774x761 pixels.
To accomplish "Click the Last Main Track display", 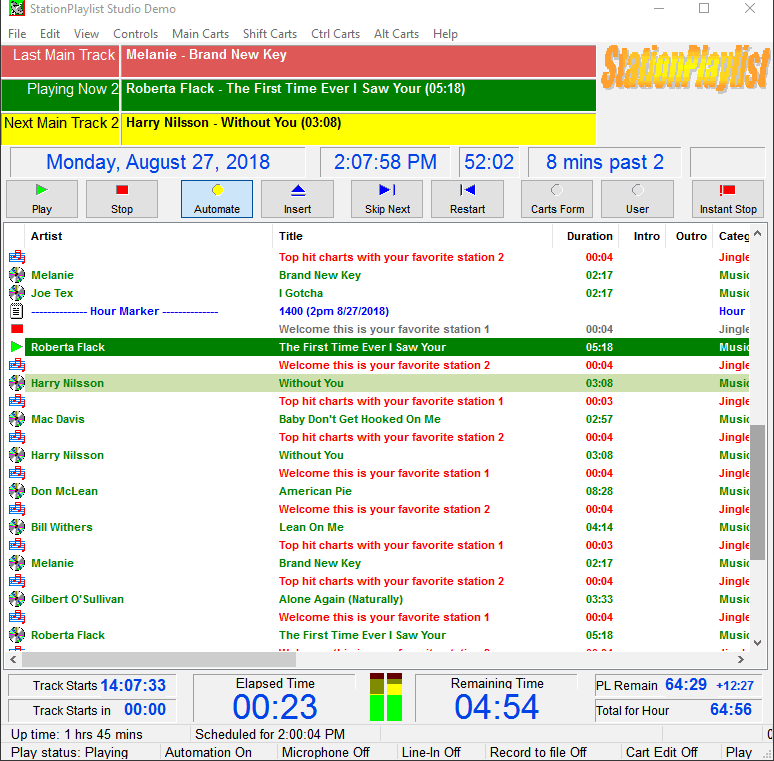I will [x=358, y=61].
